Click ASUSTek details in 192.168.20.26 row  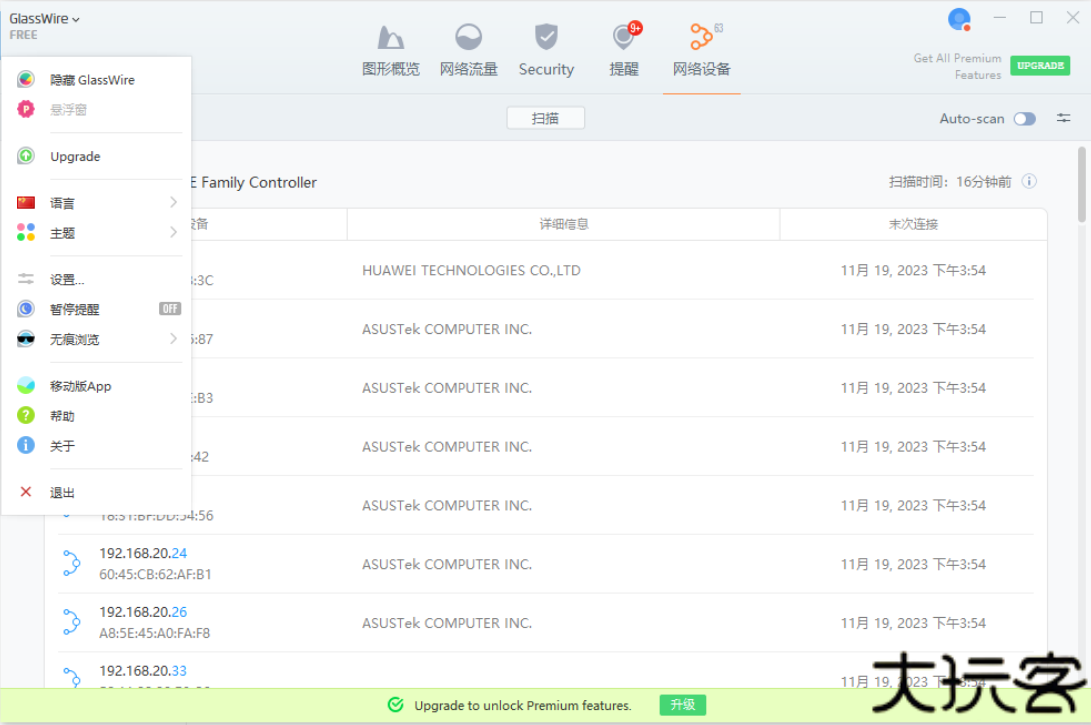tap(447, 623)
